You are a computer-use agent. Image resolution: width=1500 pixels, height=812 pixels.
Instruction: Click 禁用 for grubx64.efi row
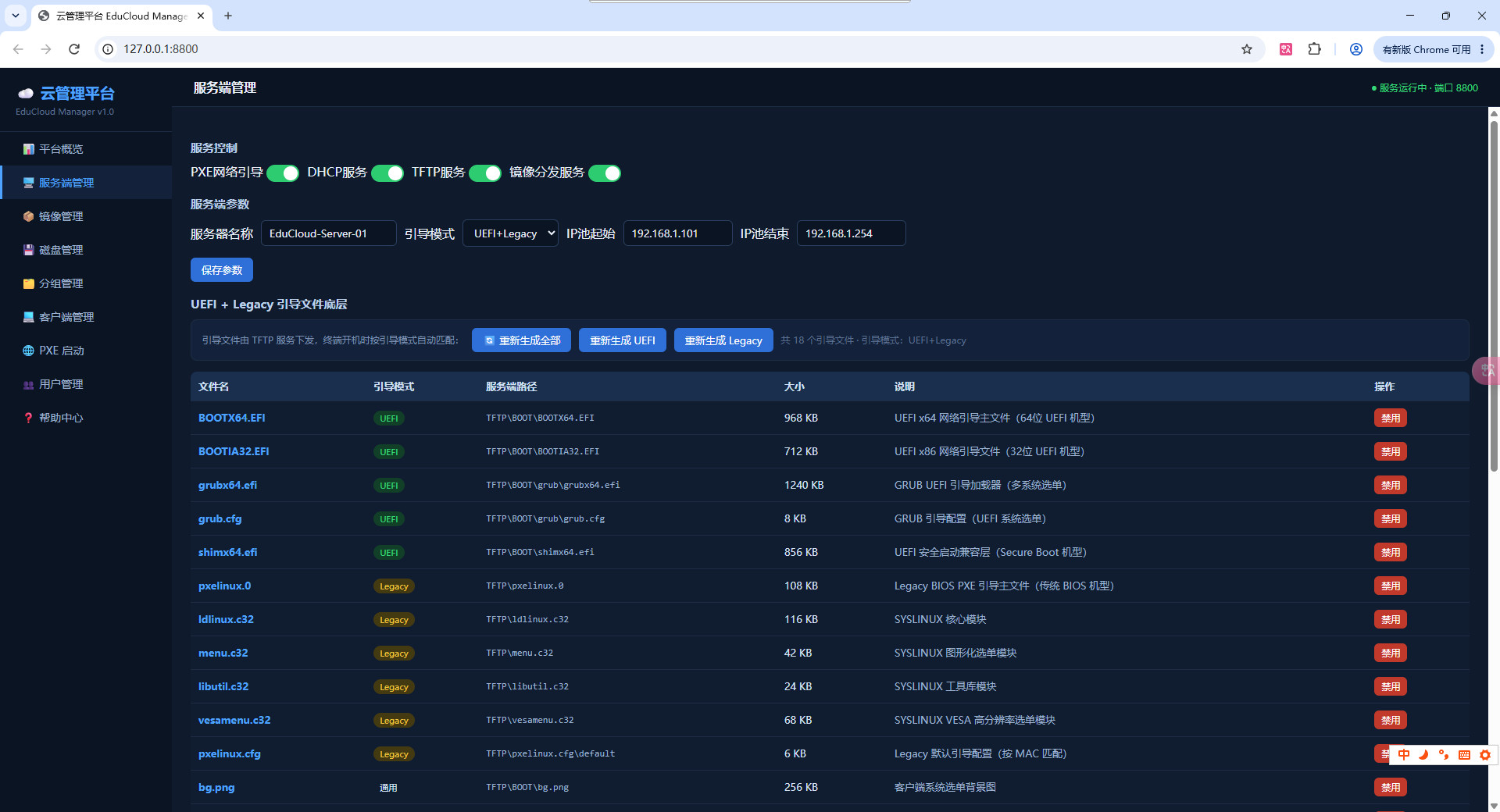1391,486
